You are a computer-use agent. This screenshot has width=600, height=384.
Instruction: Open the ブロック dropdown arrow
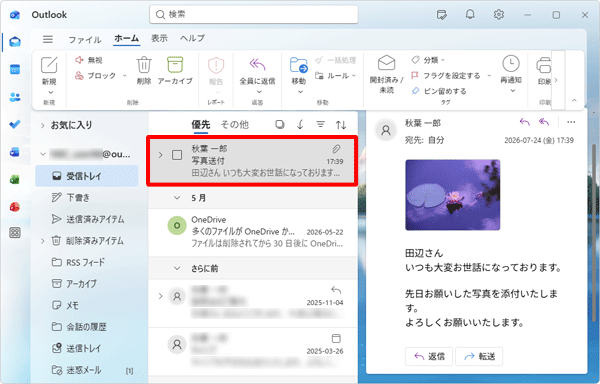click(x=124, y=76)
